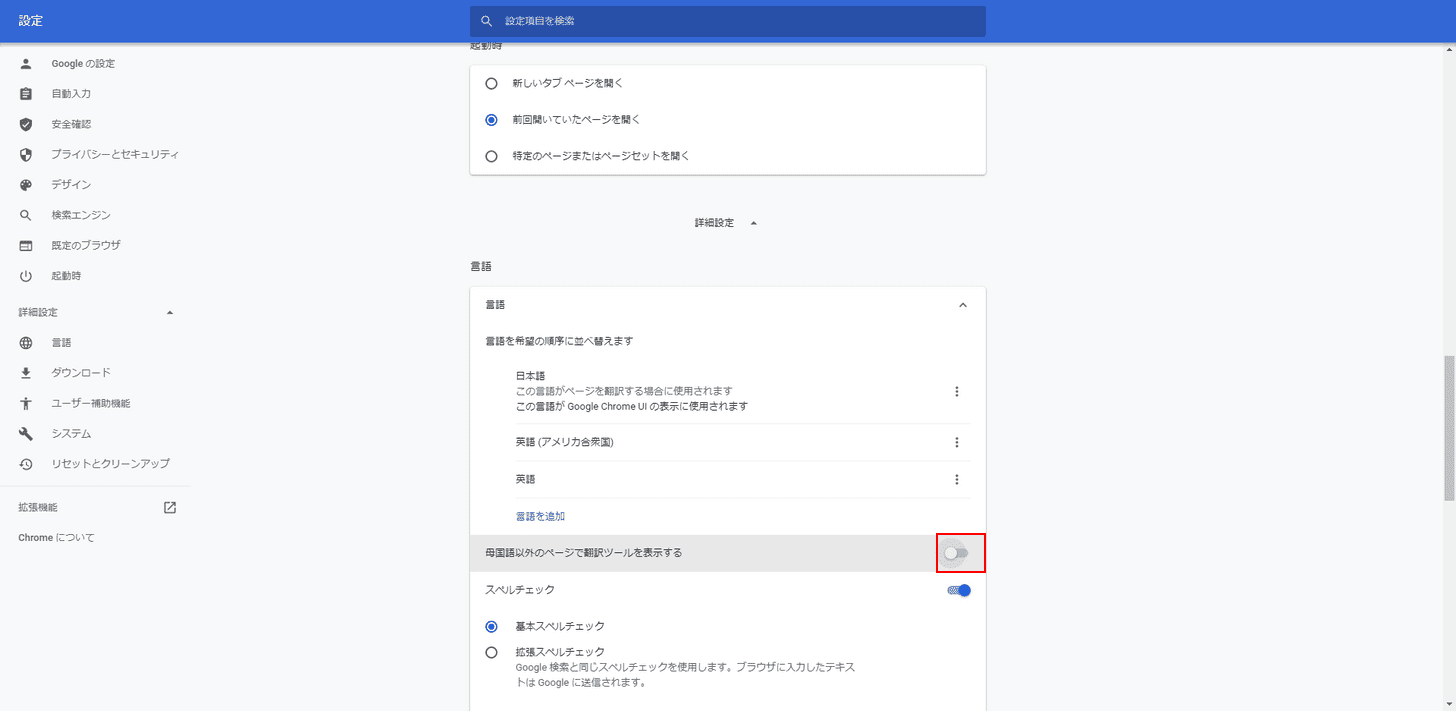Click the power icon for 起動時
Image resolution: width=1456 pixels, height=711 pixels.
click(26, 276)
